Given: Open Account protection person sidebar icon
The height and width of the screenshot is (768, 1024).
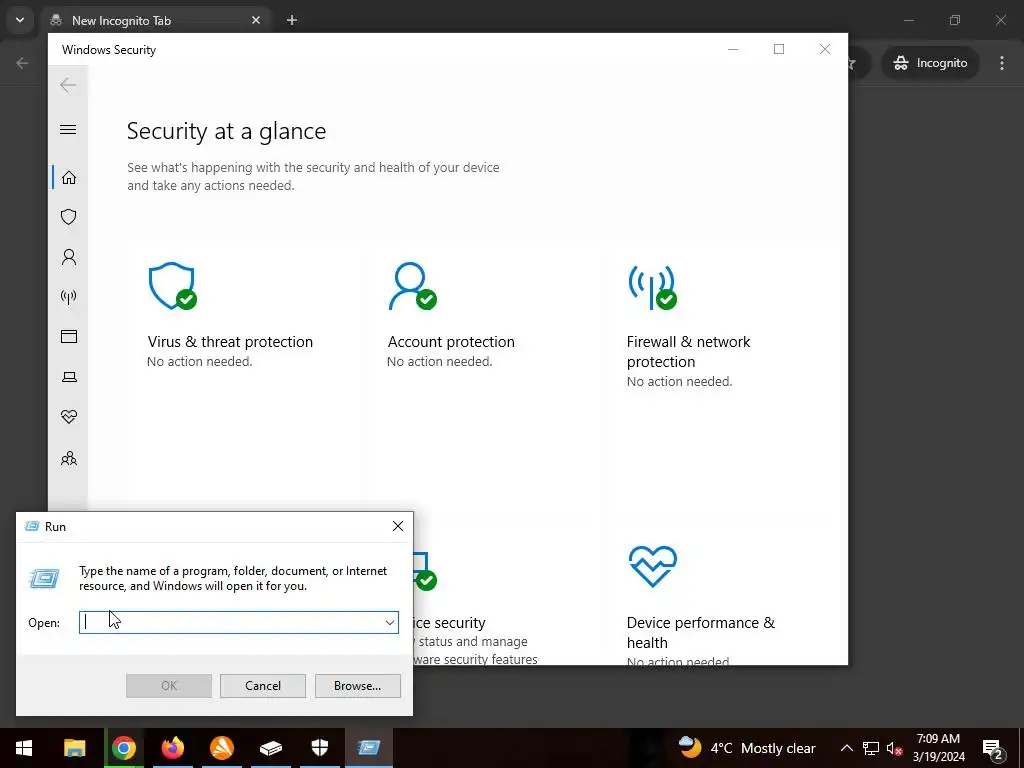Looking at the screenshot, I should point(69,257).
